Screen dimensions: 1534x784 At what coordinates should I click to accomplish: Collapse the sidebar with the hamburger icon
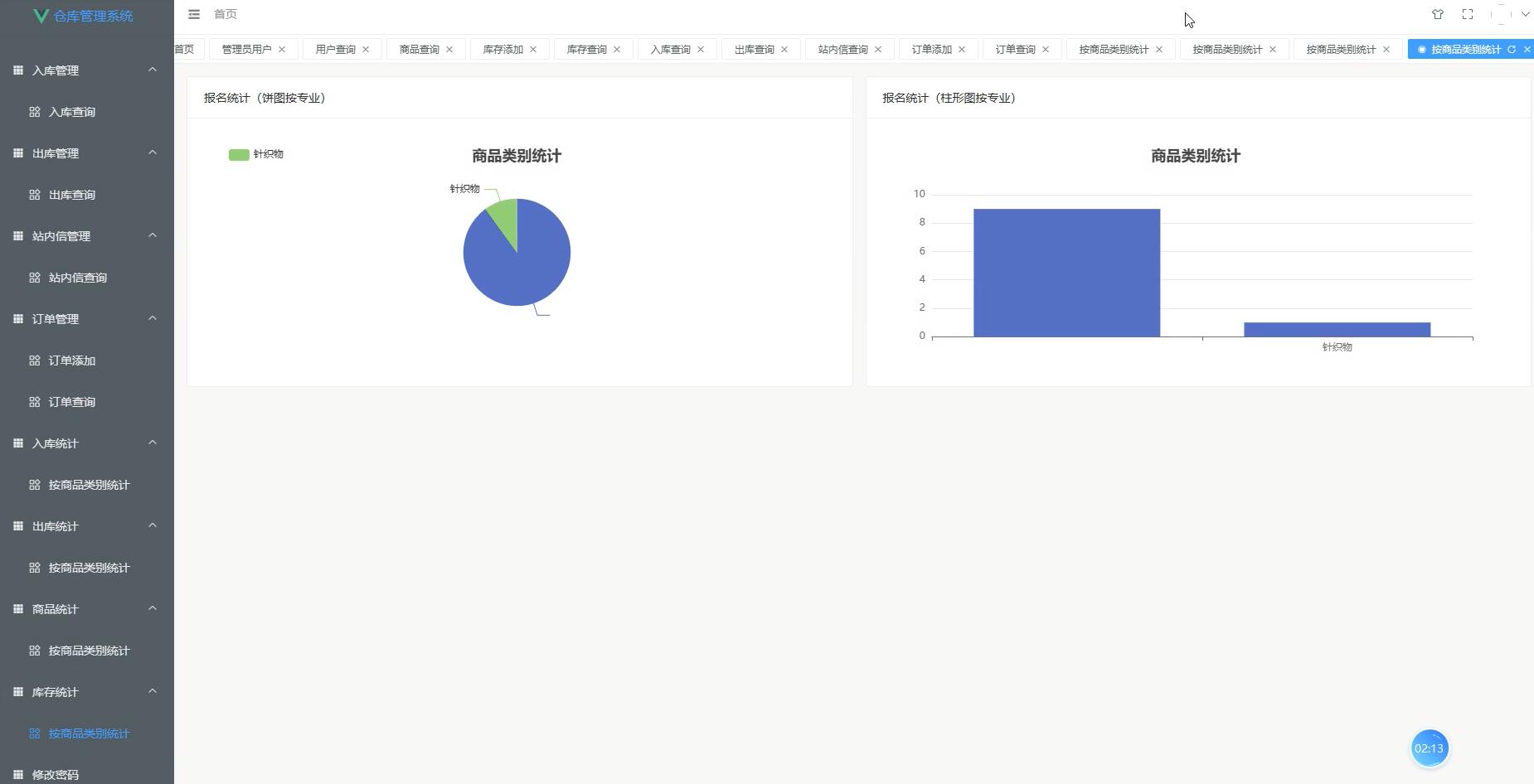pyautogui.click(x=194, y=14)
